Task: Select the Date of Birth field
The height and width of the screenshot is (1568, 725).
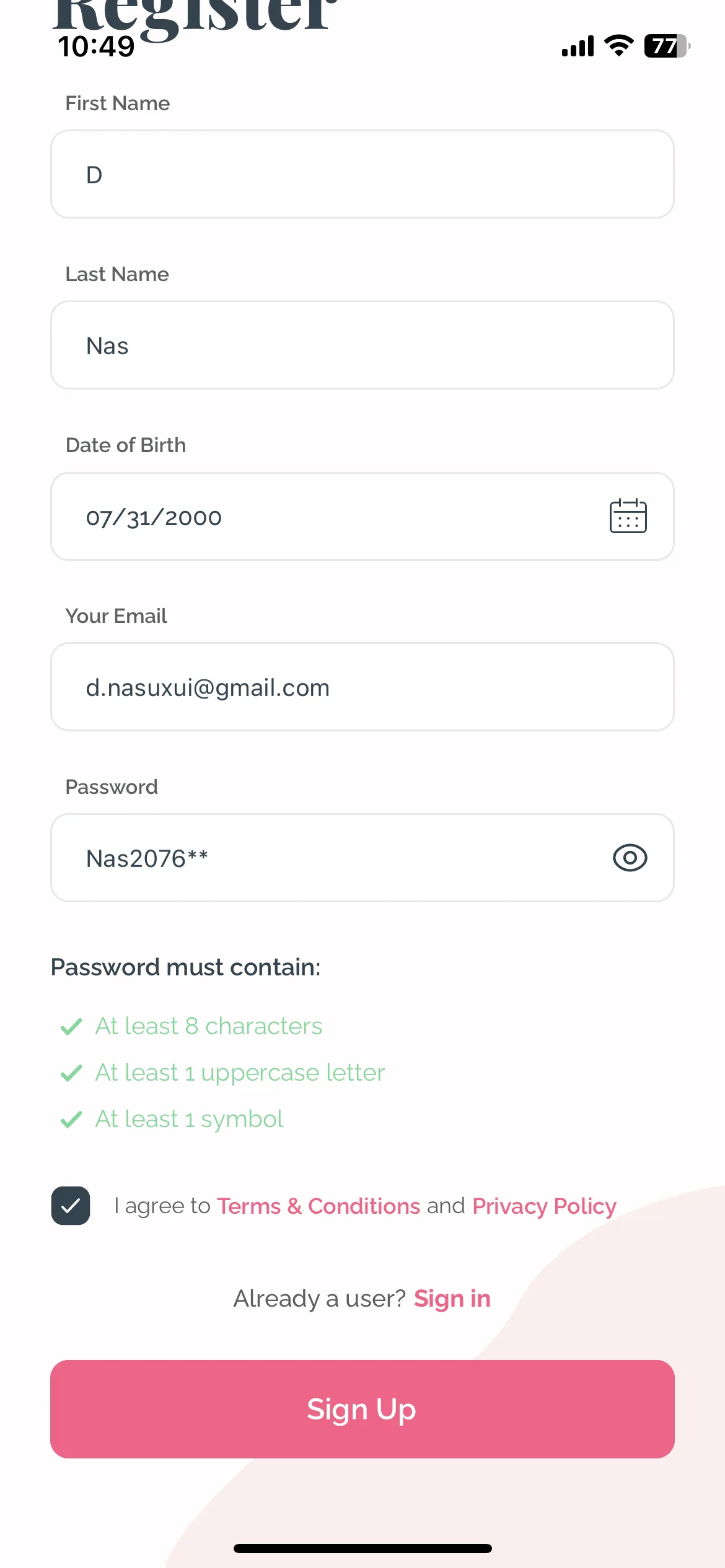Action: (362, 516)
